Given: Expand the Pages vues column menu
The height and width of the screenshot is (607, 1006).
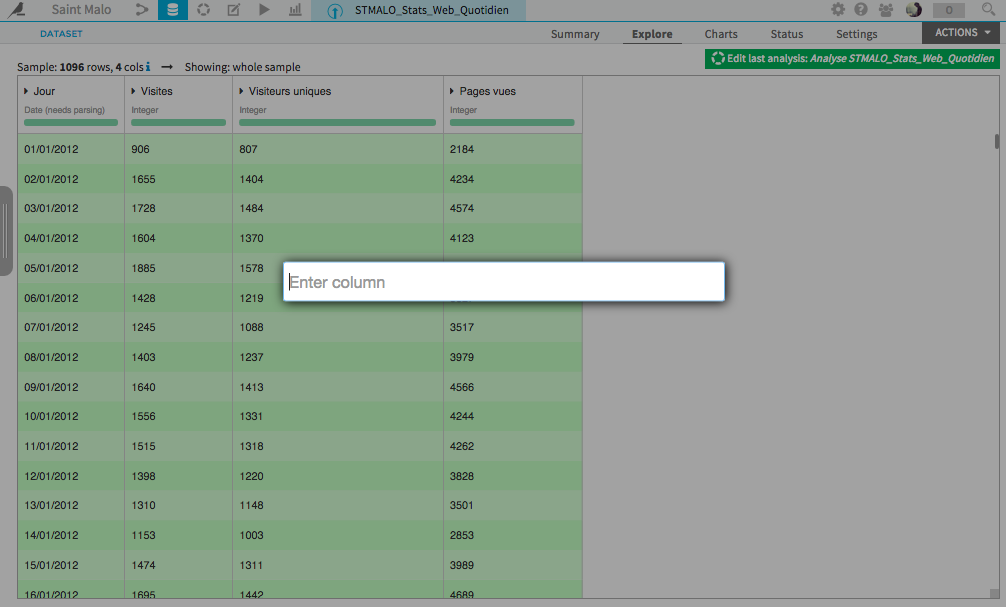Looking at the screenshot, I should [x=452, y=91].
